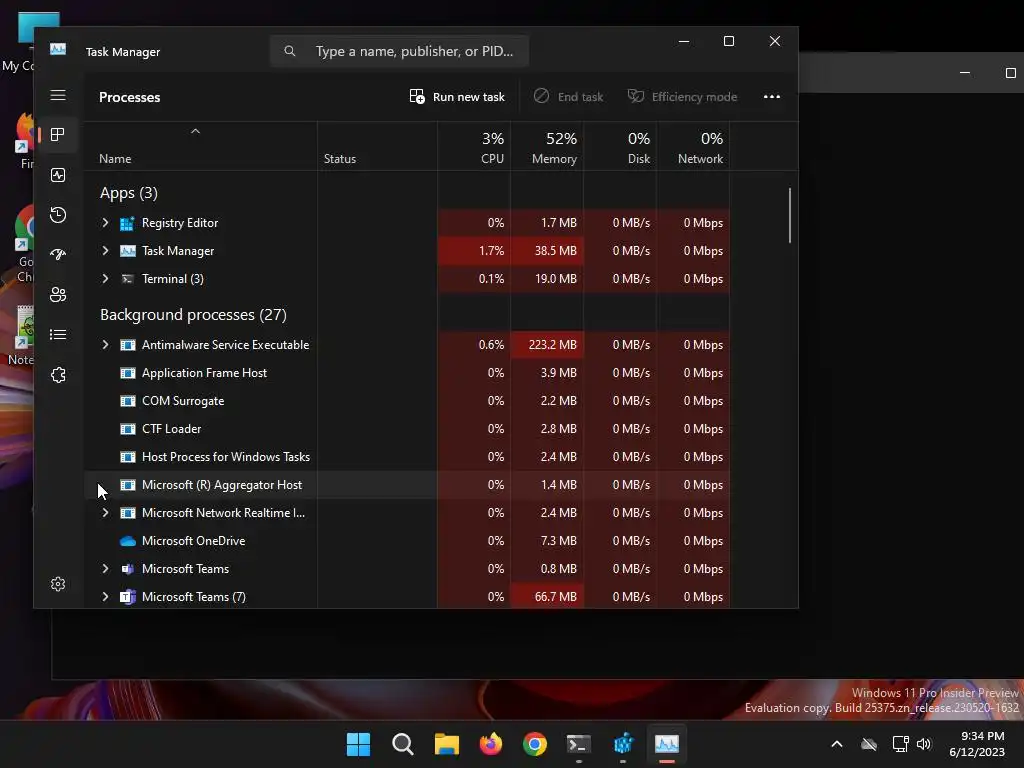Click the Registry Editor app icon
1024x768 pixels.
[127, 223]
